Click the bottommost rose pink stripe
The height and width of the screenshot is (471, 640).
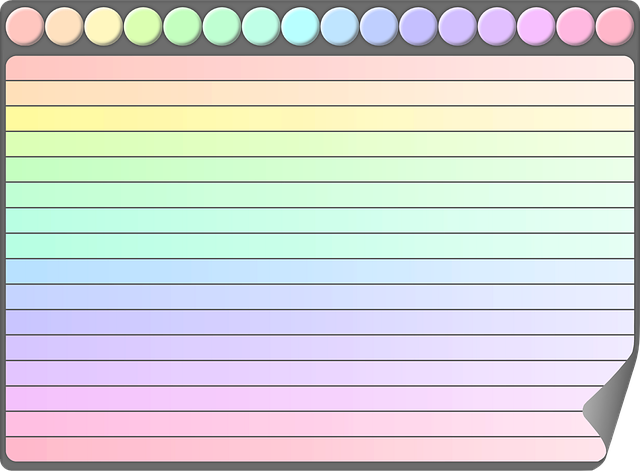pos(306,450)
